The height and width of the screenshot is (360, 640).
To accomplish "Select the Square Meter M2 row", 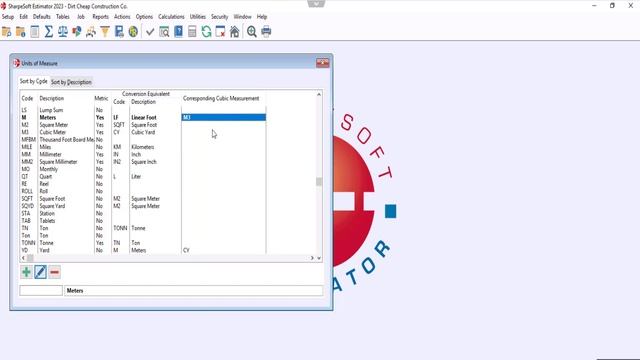I will pos(143,125).
